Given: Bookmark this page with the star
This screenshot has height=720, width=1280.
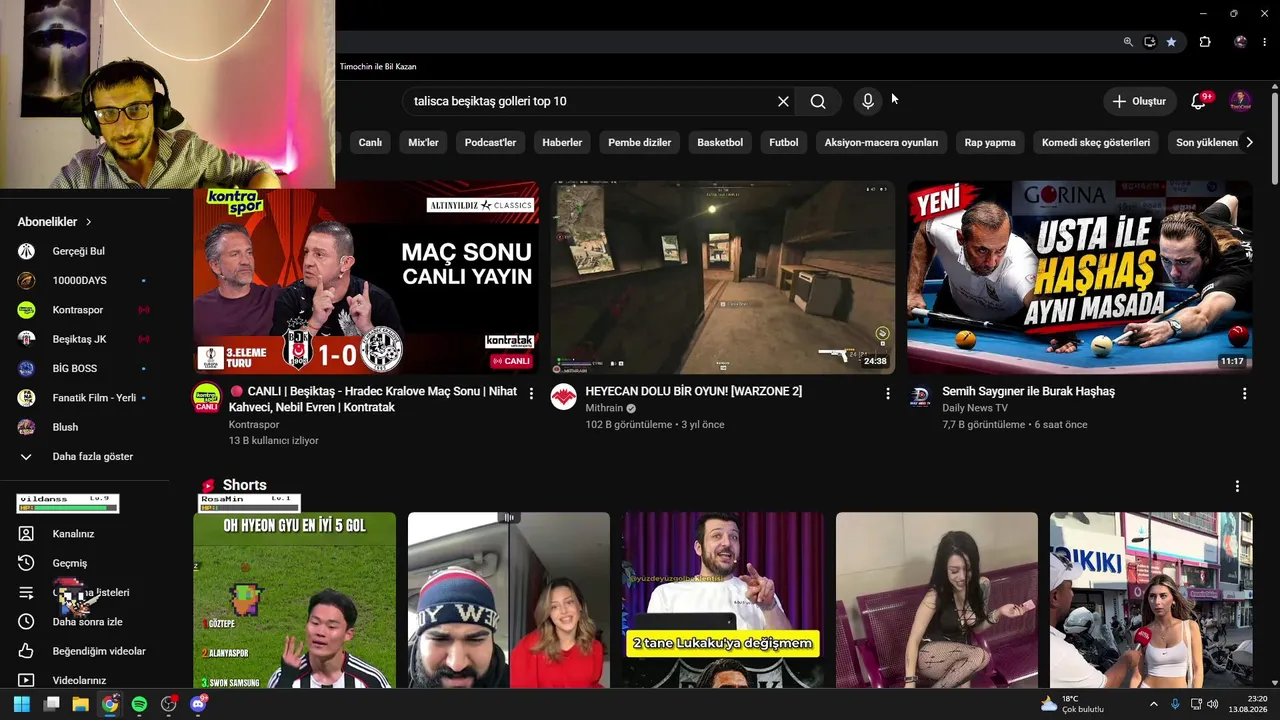Looking at the screenshot, I should pyautogui.click(x=1171, y=42).
